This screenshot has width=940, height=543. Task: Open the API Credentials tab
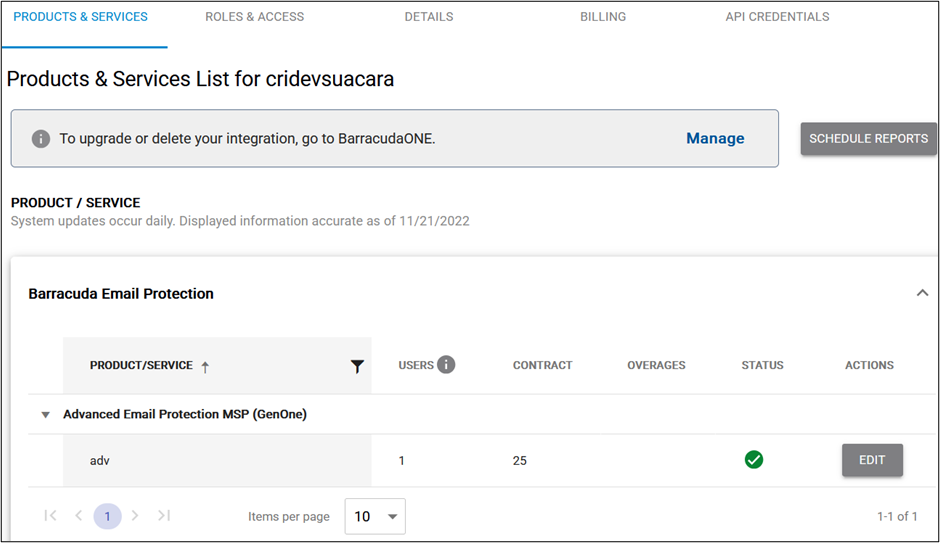(x=777, y=17)
